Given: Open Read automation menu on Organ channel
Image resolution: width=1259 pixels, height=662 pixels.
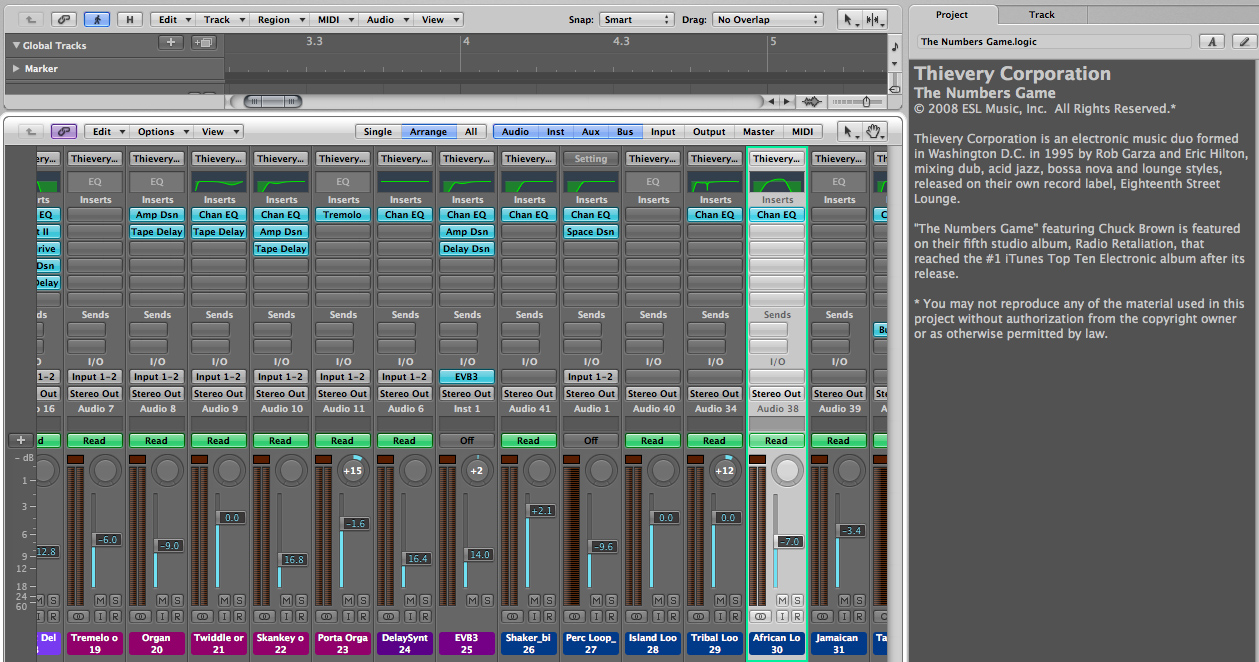Looking at the screenshot, I should tap(157, 440).
